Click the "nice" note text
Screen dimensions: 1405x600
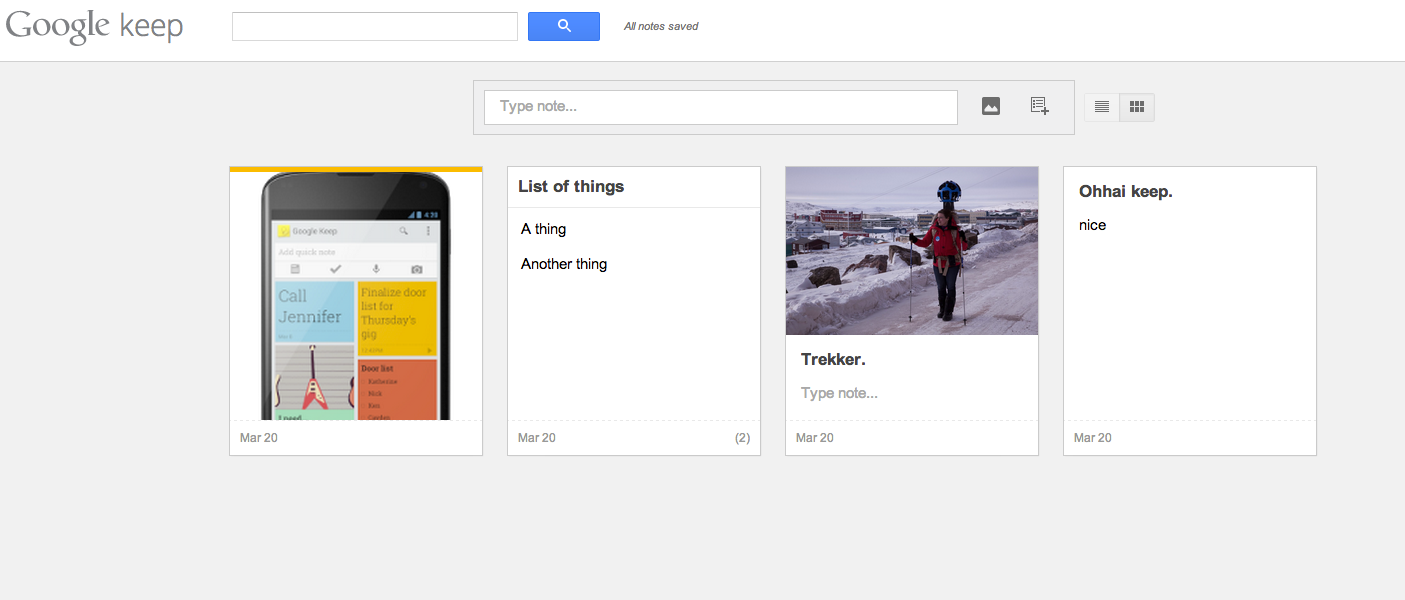(1093, 225)
